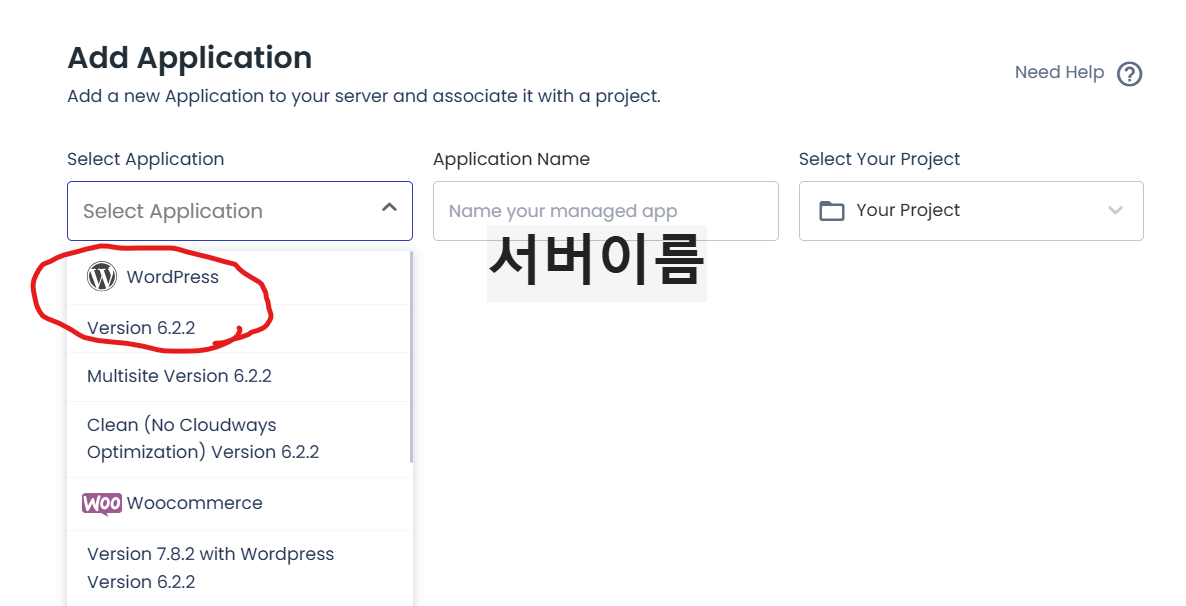Choose Version 7.8.2 with Wordpress option

[239, 568]
